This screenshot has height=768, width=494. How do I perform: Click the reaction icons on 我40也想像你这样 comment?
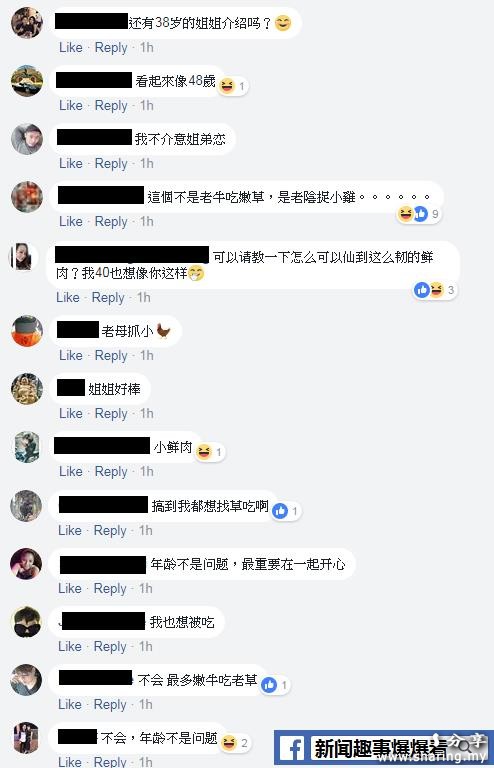click(x=429, y=290)
